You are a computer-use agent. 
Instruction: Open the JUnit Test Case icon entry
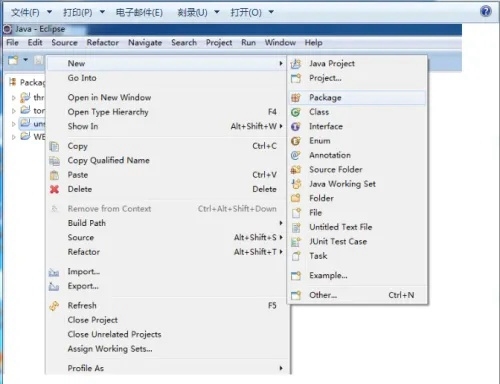pyautogui.click(x=296, y=242)
